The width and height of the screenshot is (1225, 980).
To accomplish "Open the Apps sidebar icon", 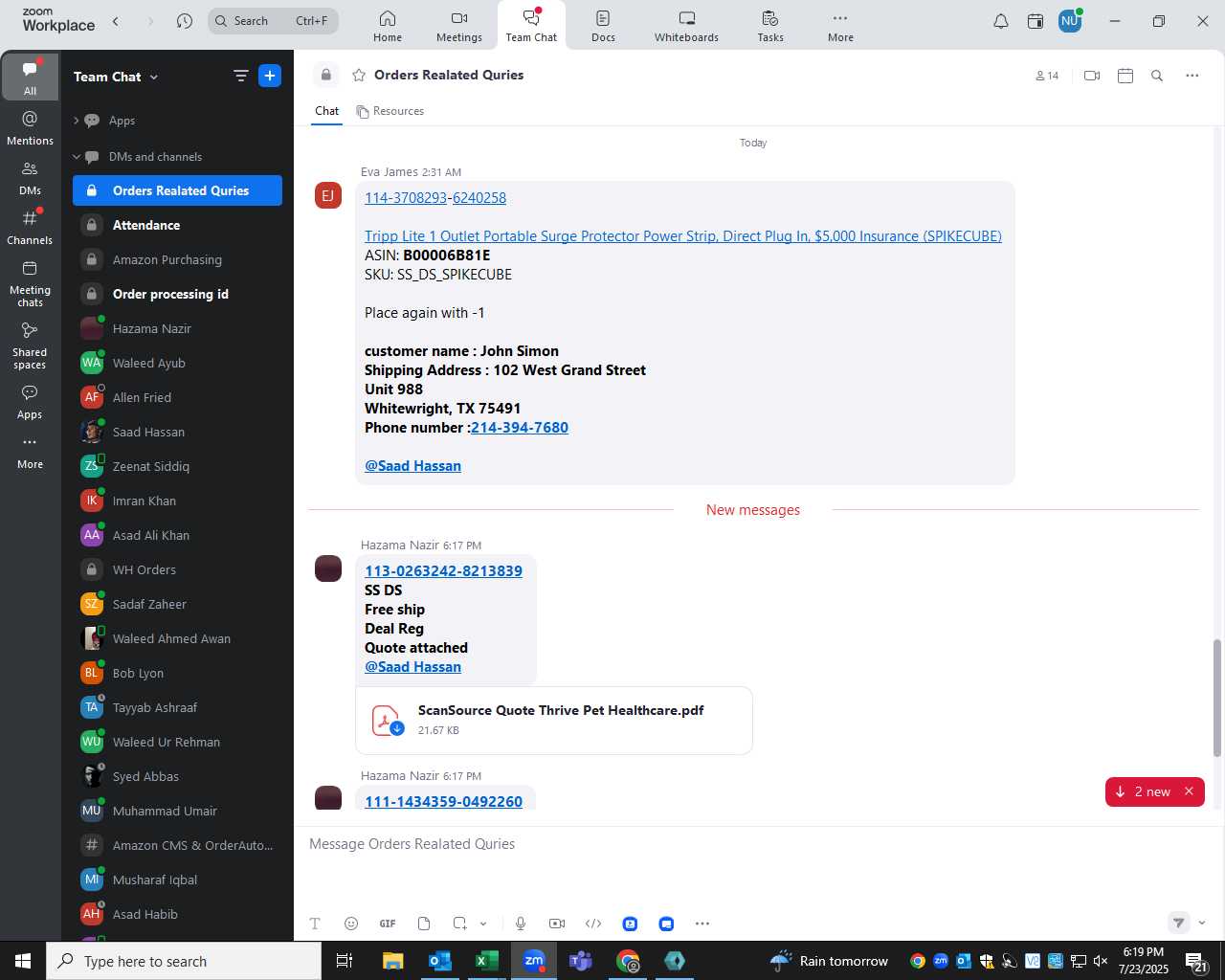I will 30,403.
